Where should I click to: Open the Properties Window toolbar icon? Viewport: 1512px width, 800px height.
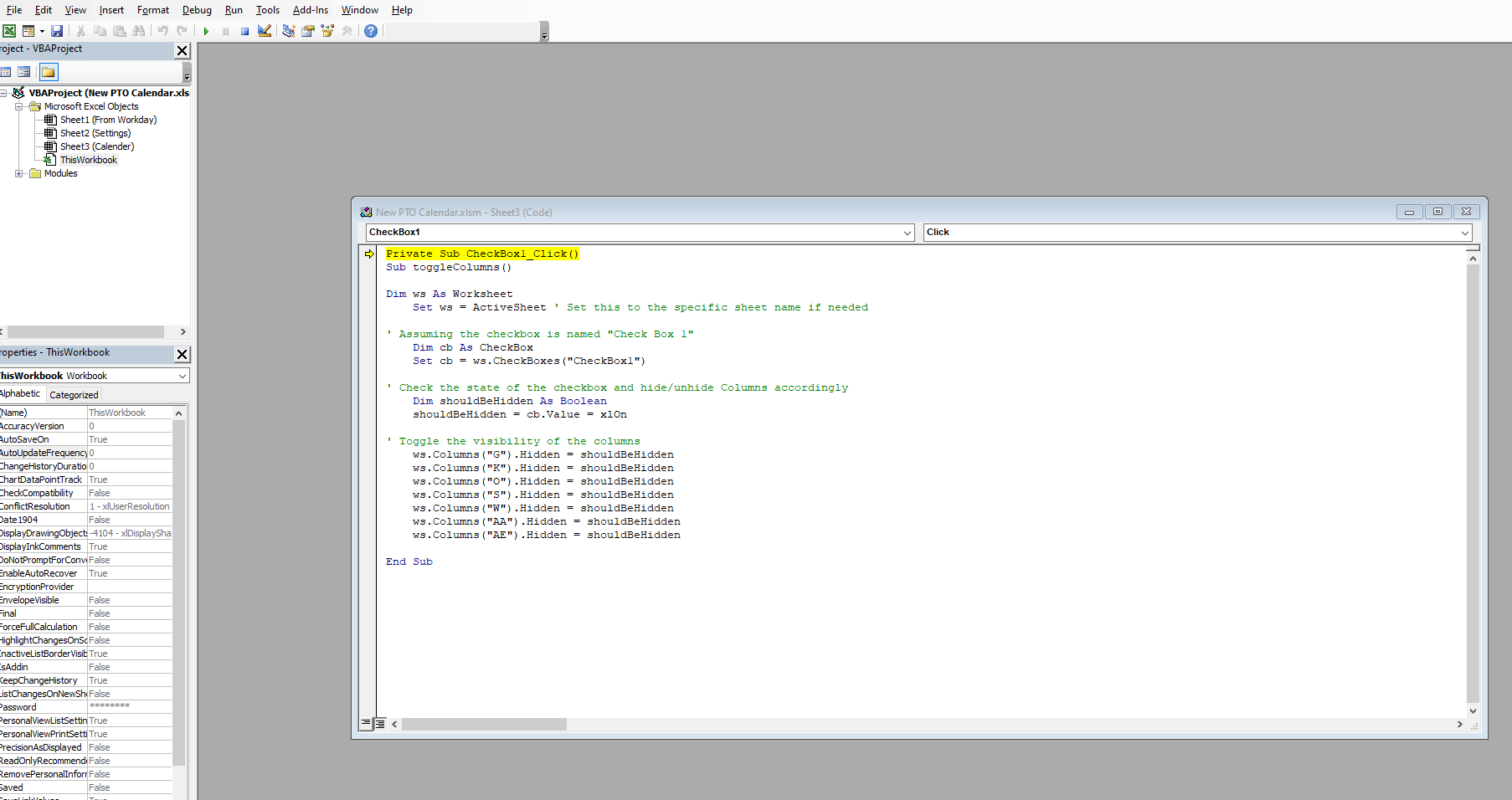tap(308, 31)
